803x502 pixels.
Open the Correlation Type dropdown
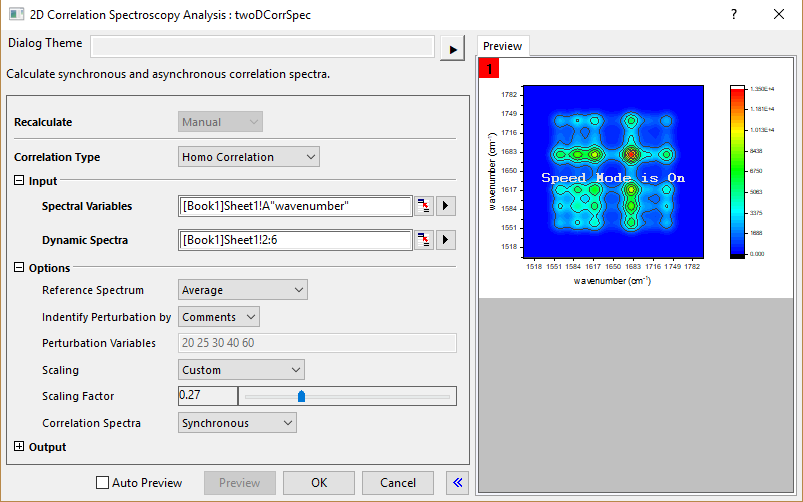(249, 157)
